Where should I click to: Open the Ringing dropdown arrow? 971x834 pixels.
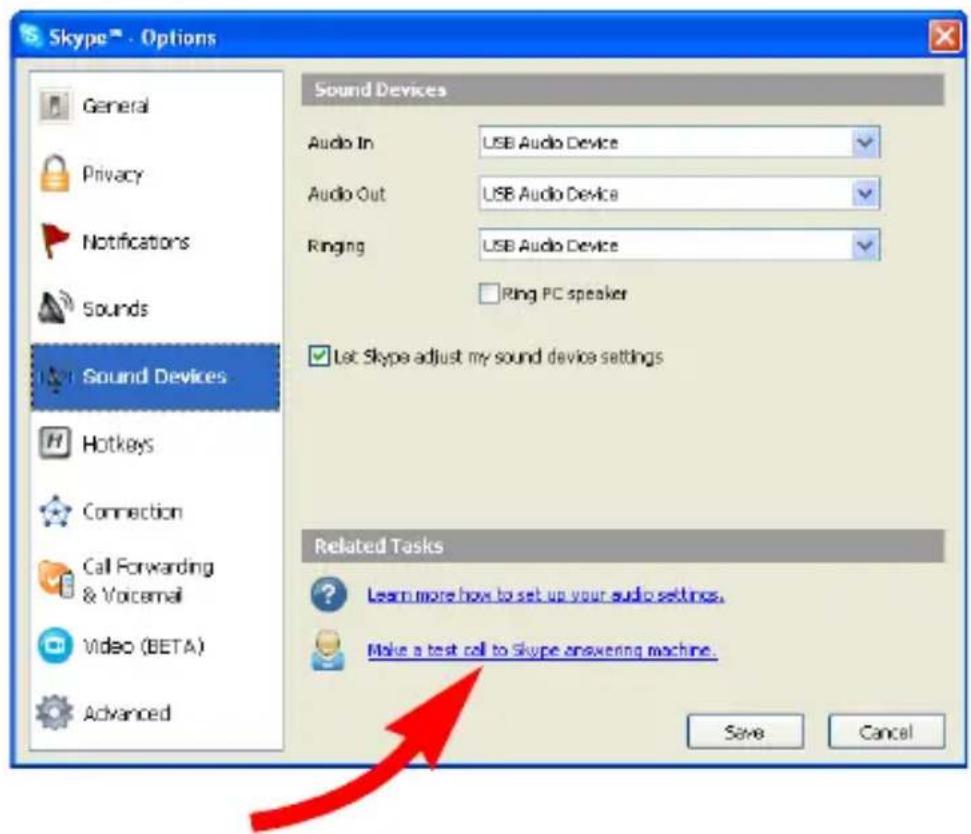tap(865, 246)
